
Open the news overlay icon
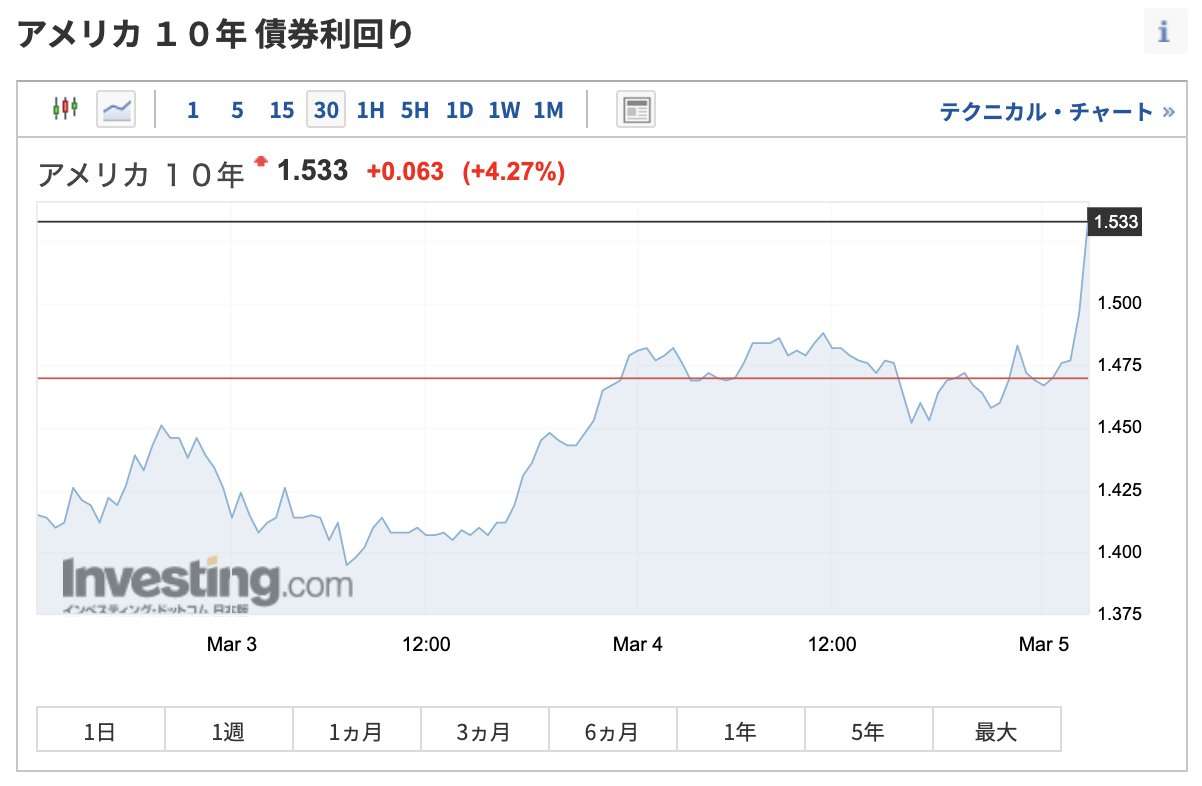(x=636, y=109)
